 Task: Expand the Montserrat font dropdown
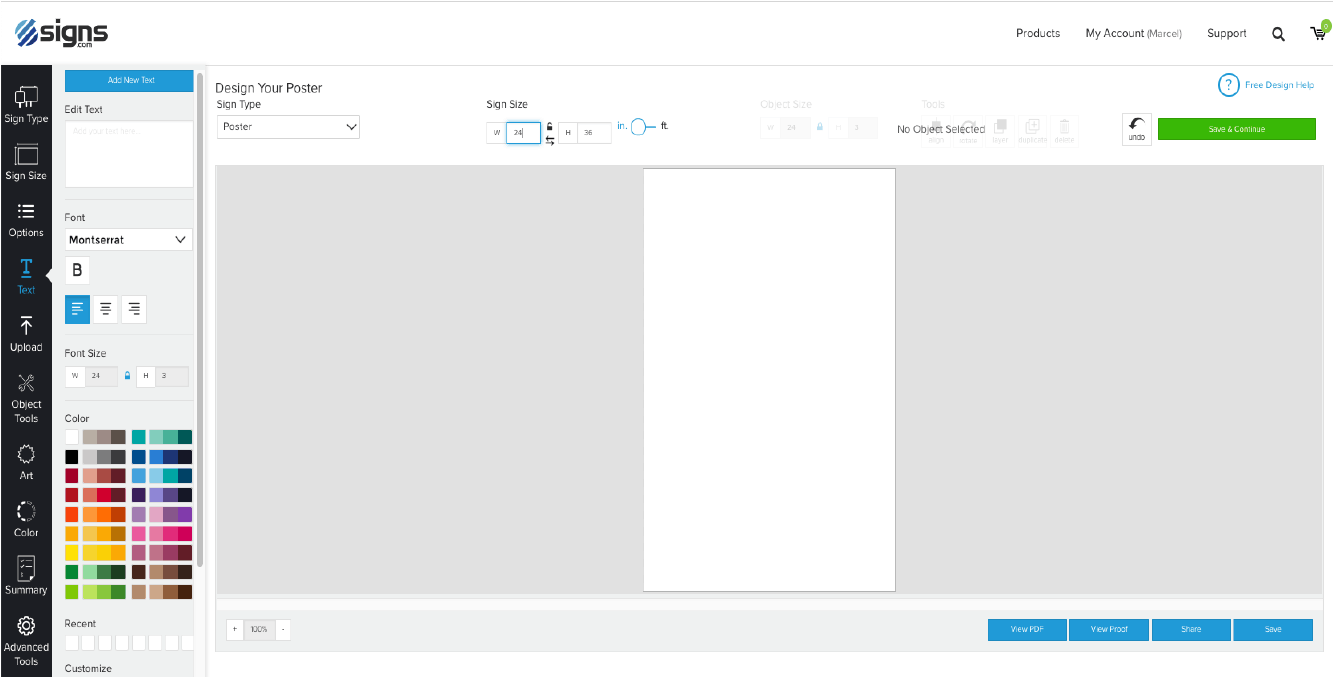(129, 240)
